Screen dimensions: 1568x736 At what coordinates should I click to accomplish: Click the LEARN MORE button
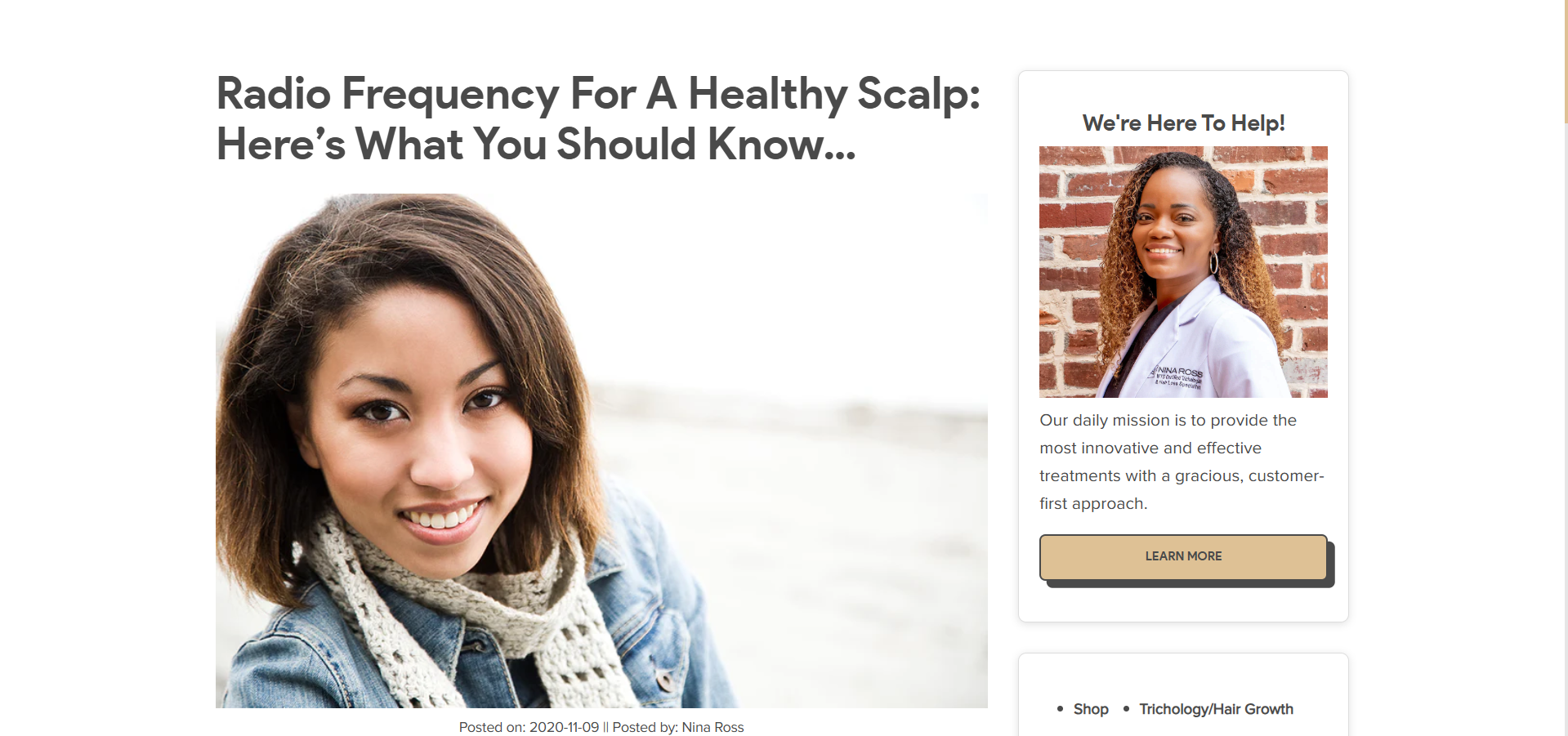[1183, 557]
